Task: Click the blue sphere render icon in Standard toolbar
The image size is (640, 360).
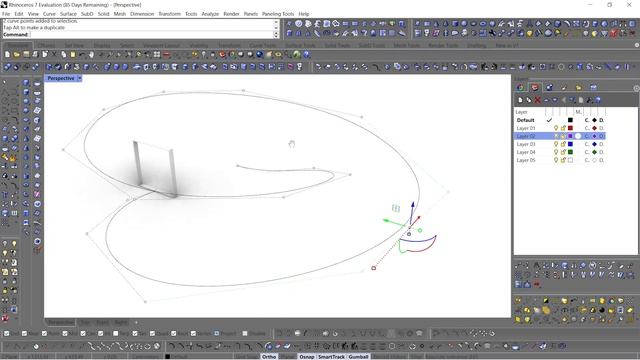Action: point(260,54)
